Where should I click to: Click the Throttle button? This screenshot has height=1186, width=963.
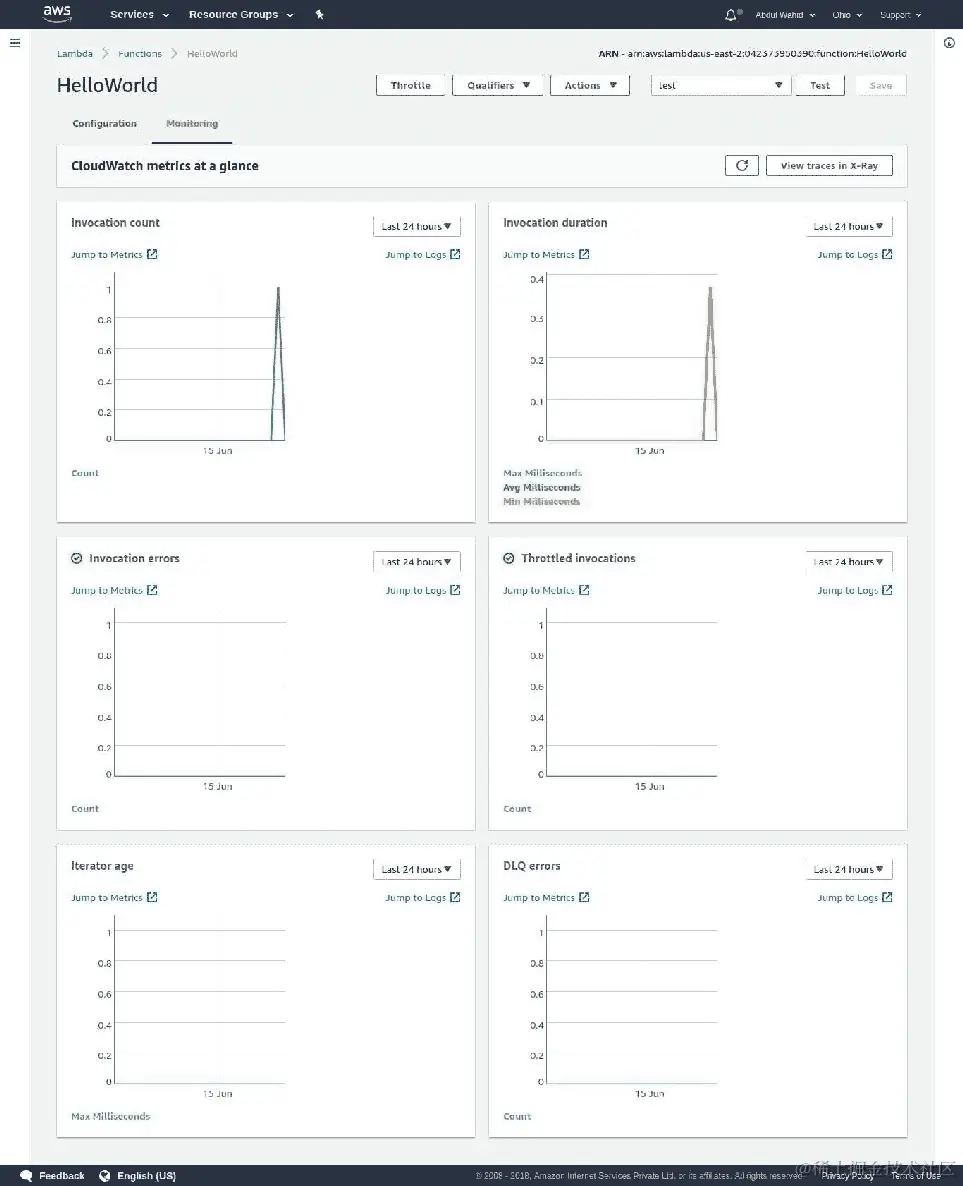click(411, 85)
